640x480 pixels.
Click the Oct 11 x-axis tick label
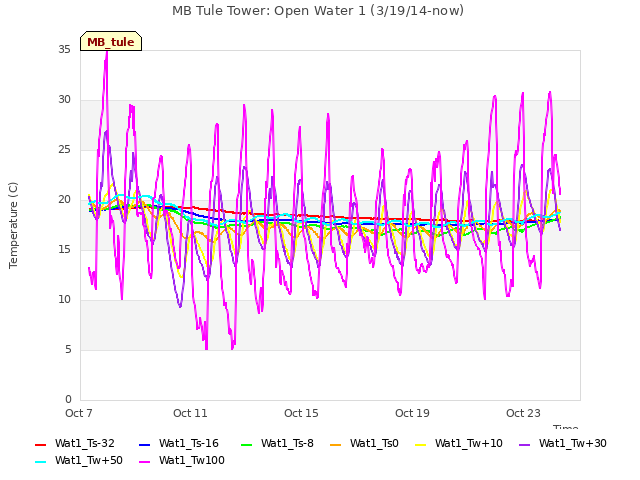[x=190, y=413]
